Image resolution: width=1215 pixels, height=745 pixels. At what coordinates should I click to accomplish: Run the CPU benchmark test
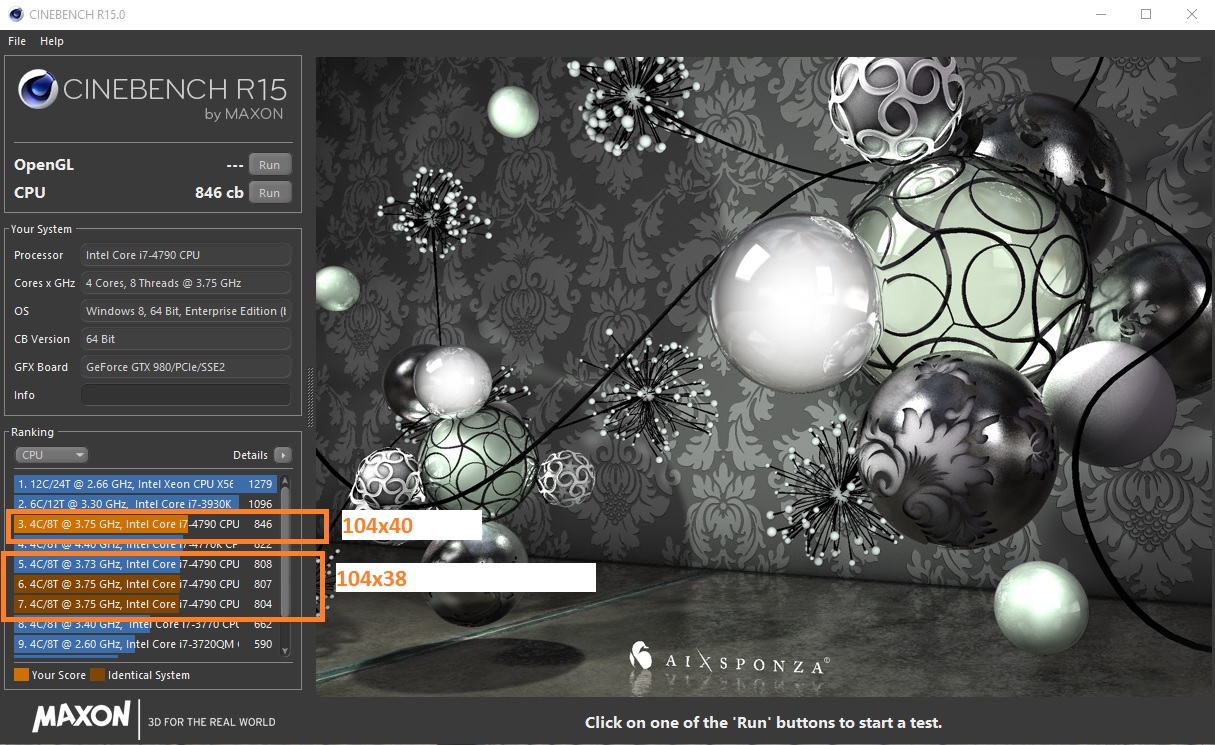(x=270, y=192)
